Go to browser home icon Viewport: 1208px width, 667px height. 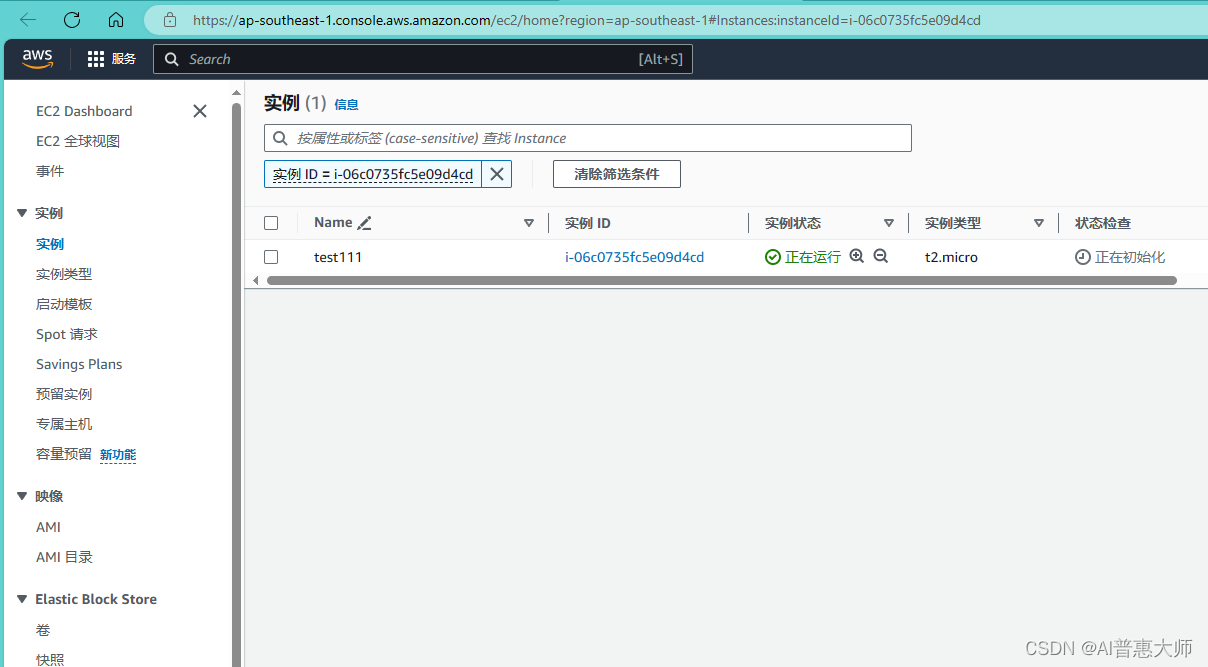tap(116, 19)
